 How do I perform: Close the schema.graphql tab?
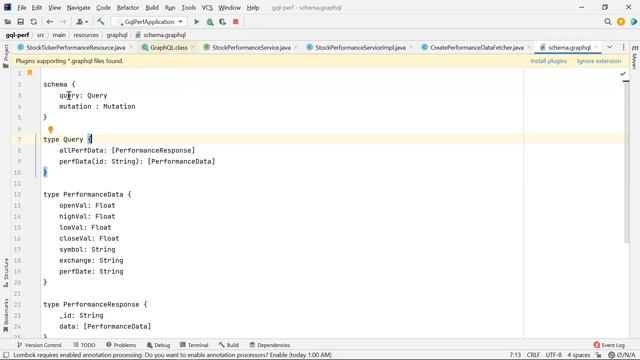click(x=596, y=48)
